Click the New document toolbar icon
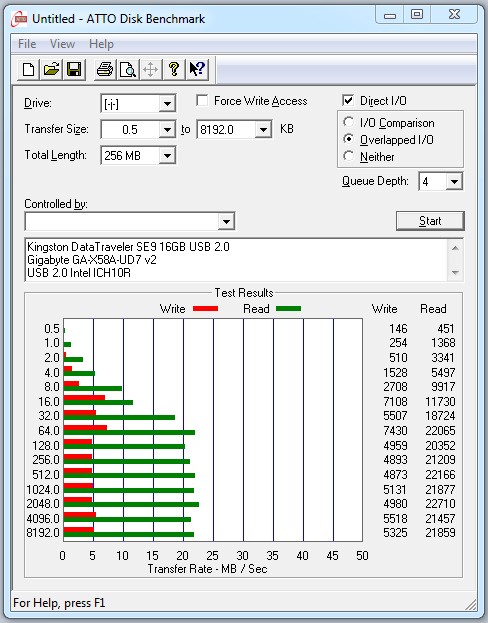The image size is (488, 623). point(28,70)
